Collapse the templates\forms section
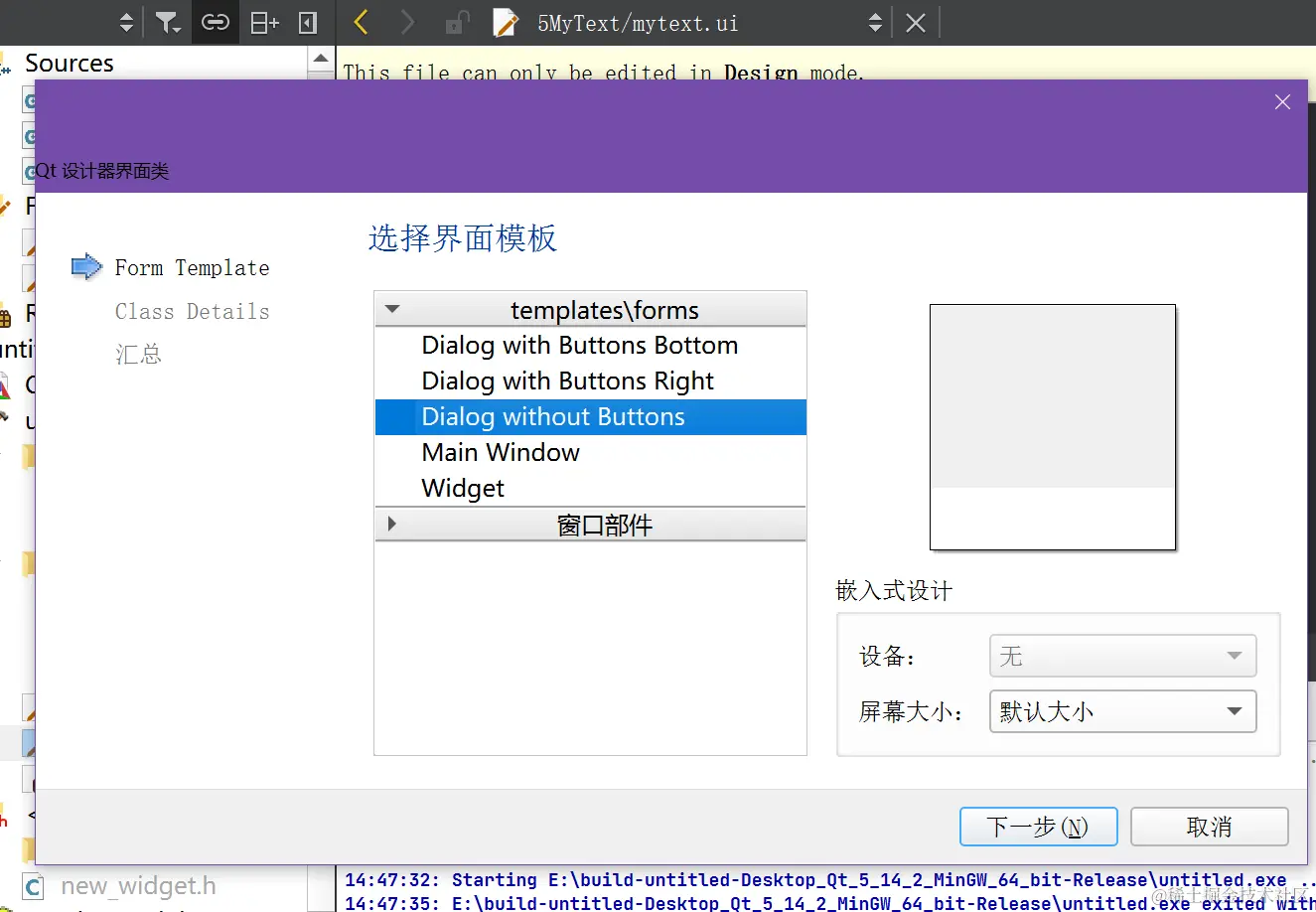Viewport: 1316px width, 912px height. pos(392,309)
